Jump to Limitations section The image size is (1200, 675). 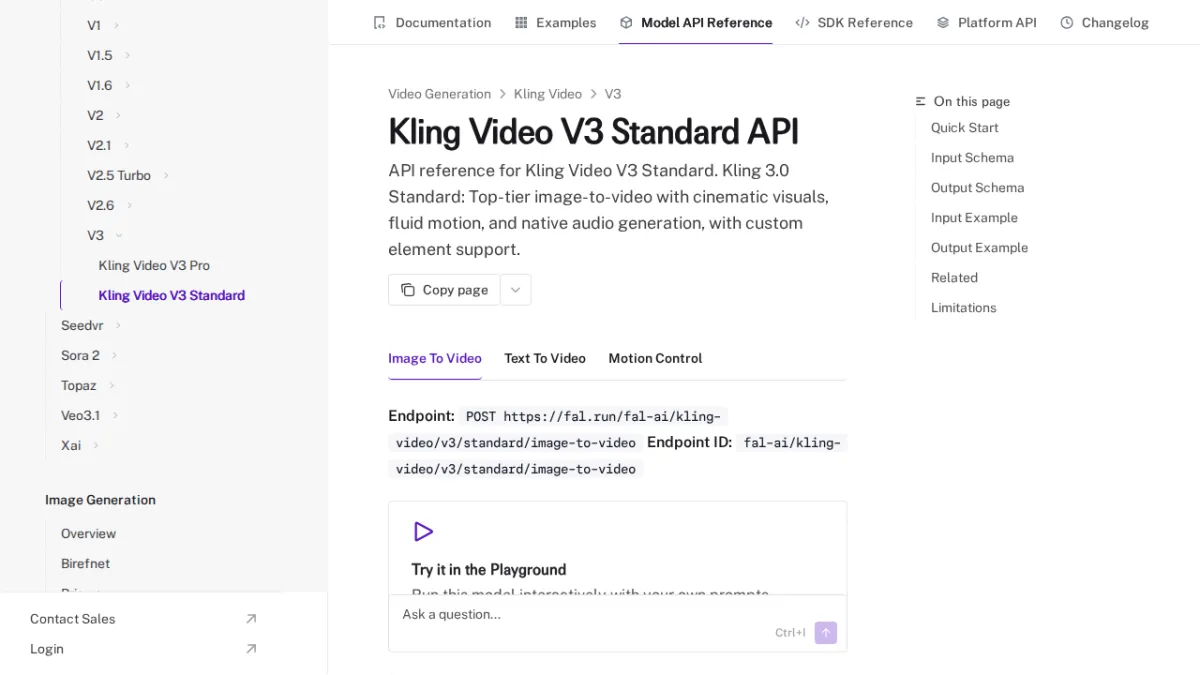coord(963,307)
